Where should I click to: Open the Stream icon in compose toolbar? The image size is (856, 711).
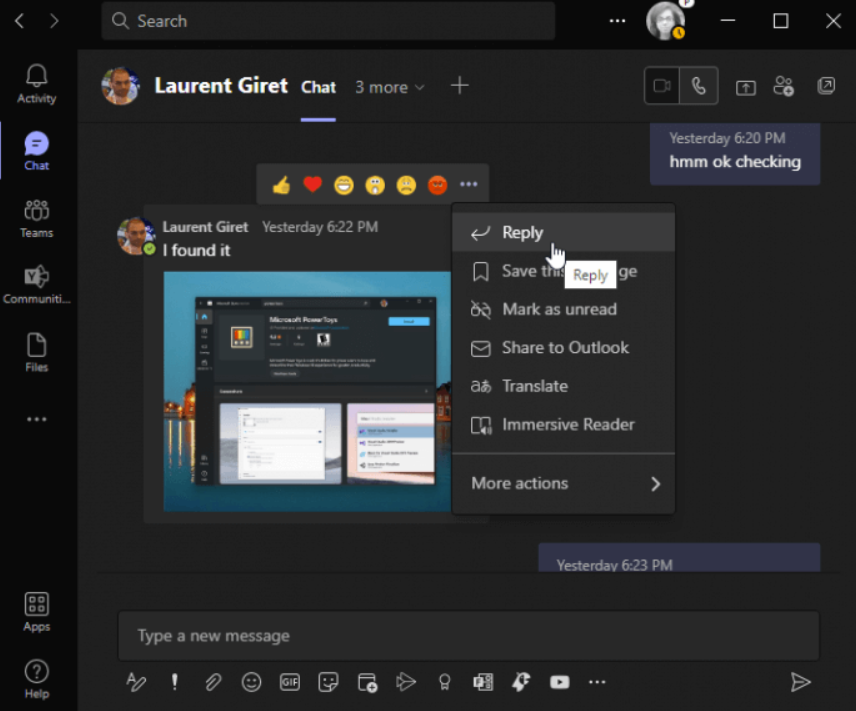pos(406,682)
